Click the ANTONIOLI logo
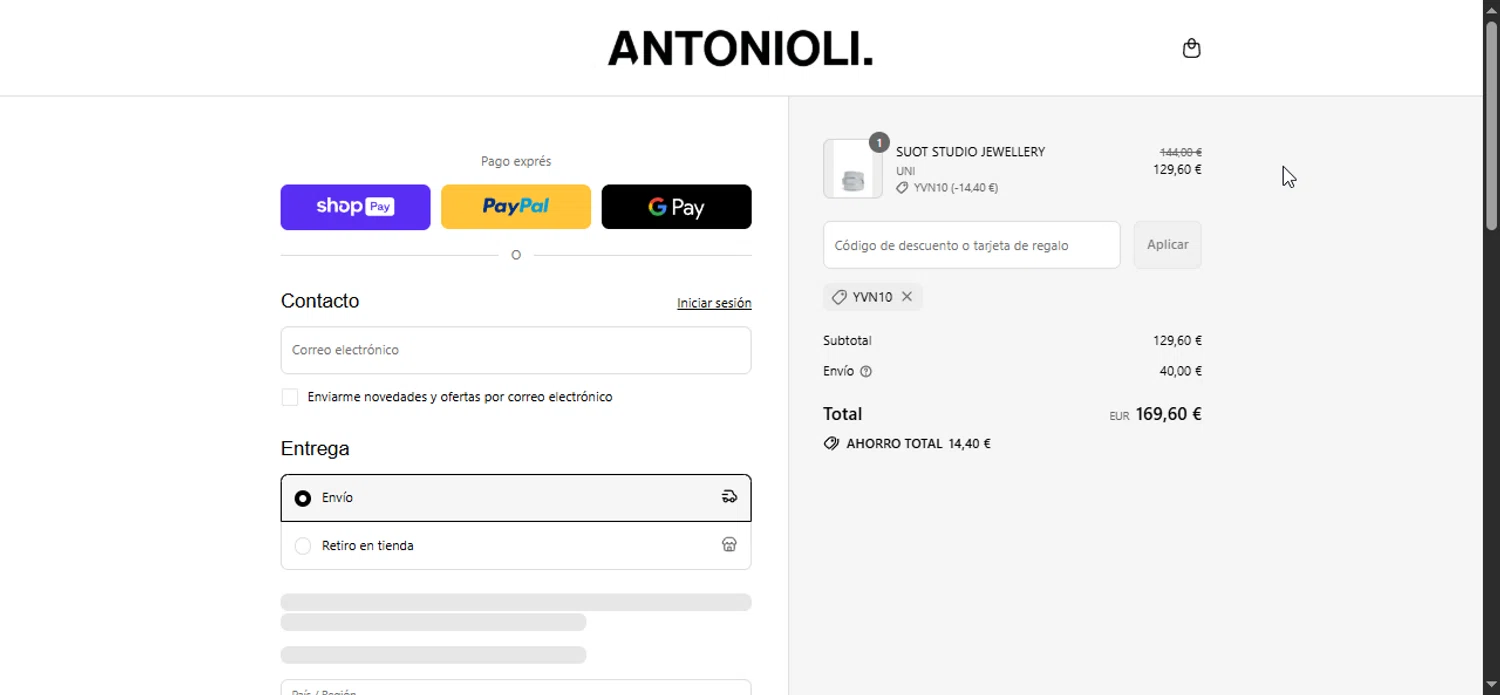 coord(740,48)
